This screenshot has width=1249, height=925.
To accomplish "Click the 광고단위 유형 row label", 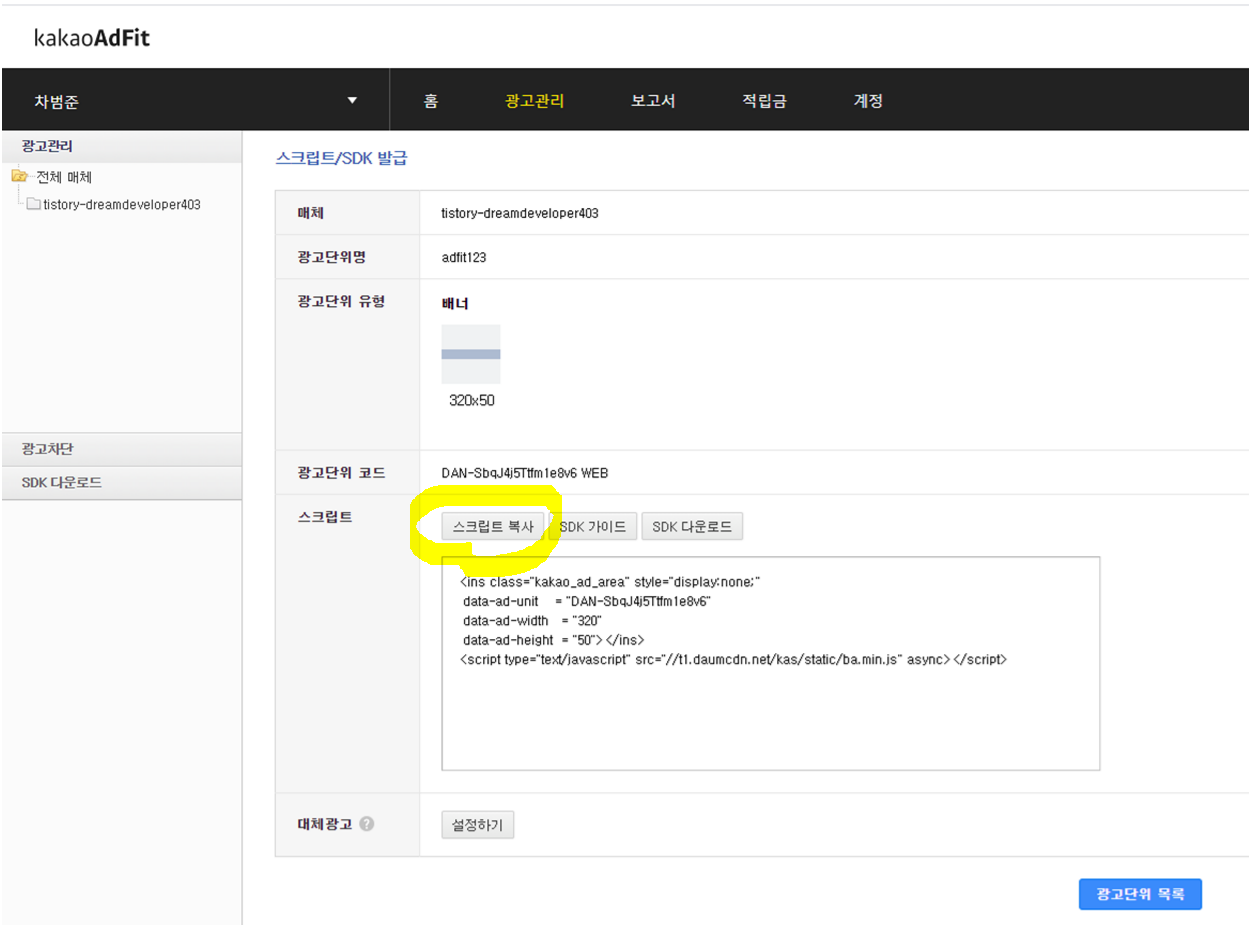I will point(340,302).
